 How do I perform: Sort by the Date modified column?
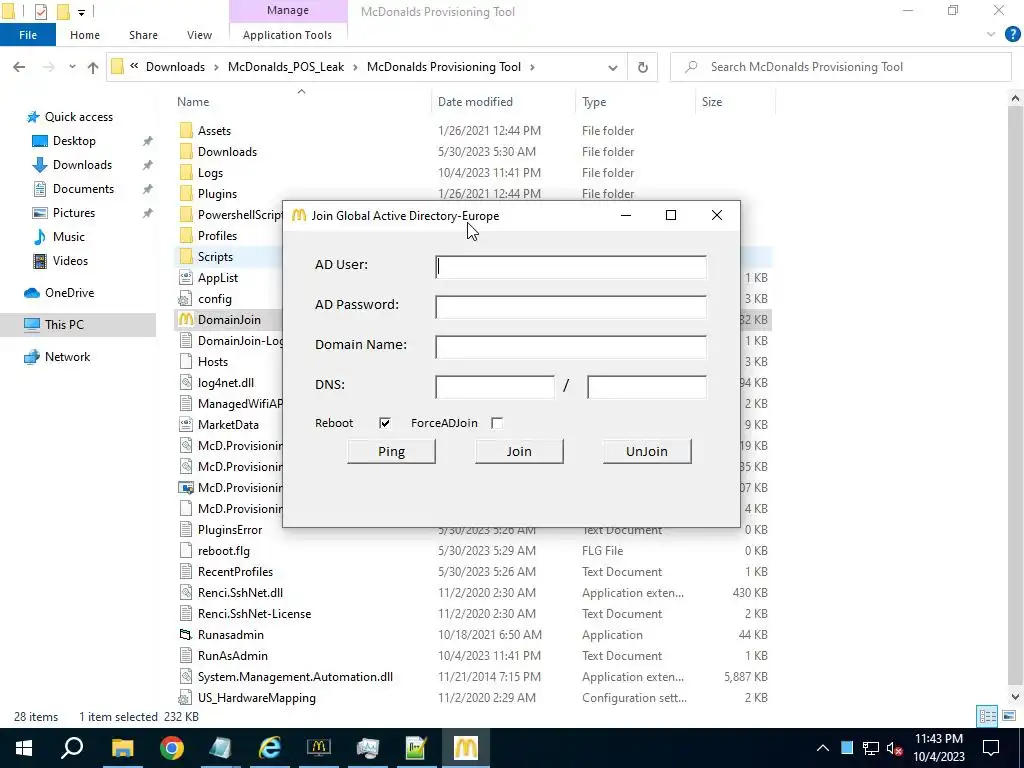coord(475,102)
